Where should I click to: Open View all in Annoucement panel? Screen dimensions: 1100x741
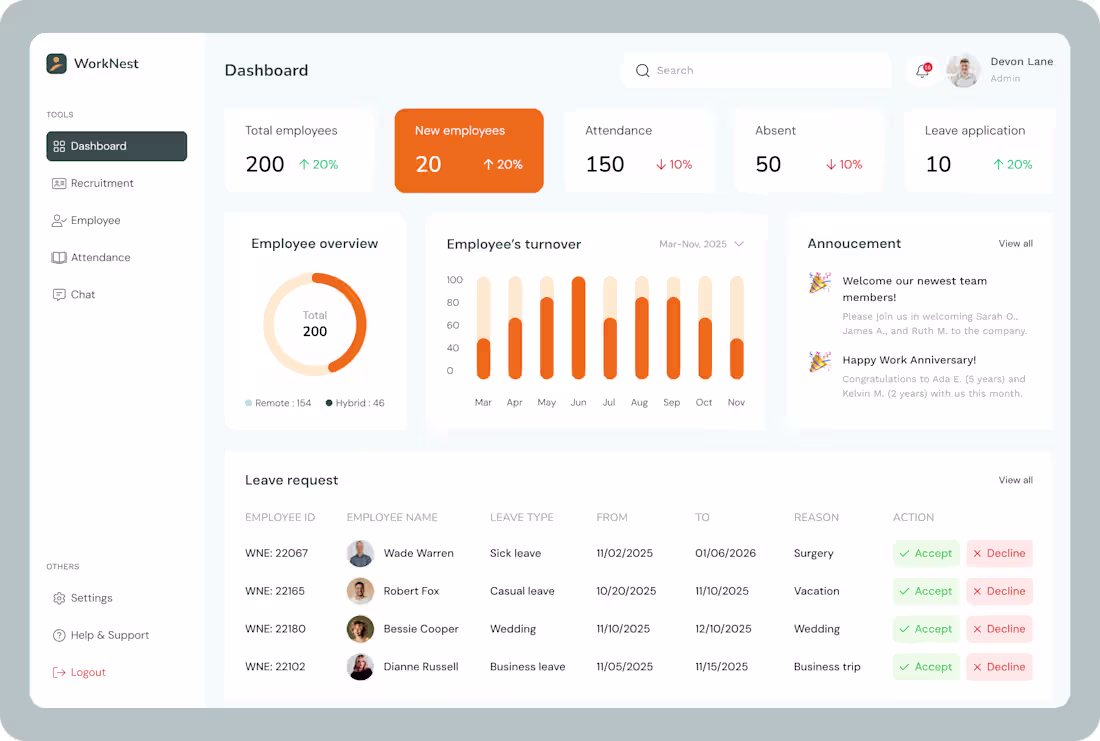(x=1015, y=243)
